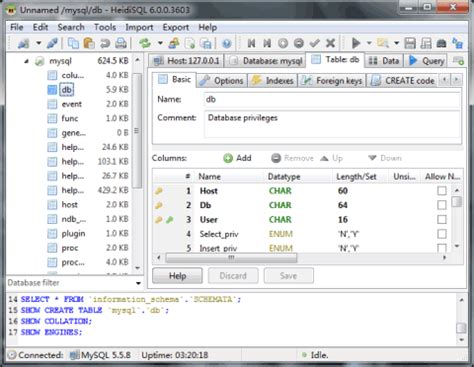
Task: Select the db table in tree
Action: 66,90
